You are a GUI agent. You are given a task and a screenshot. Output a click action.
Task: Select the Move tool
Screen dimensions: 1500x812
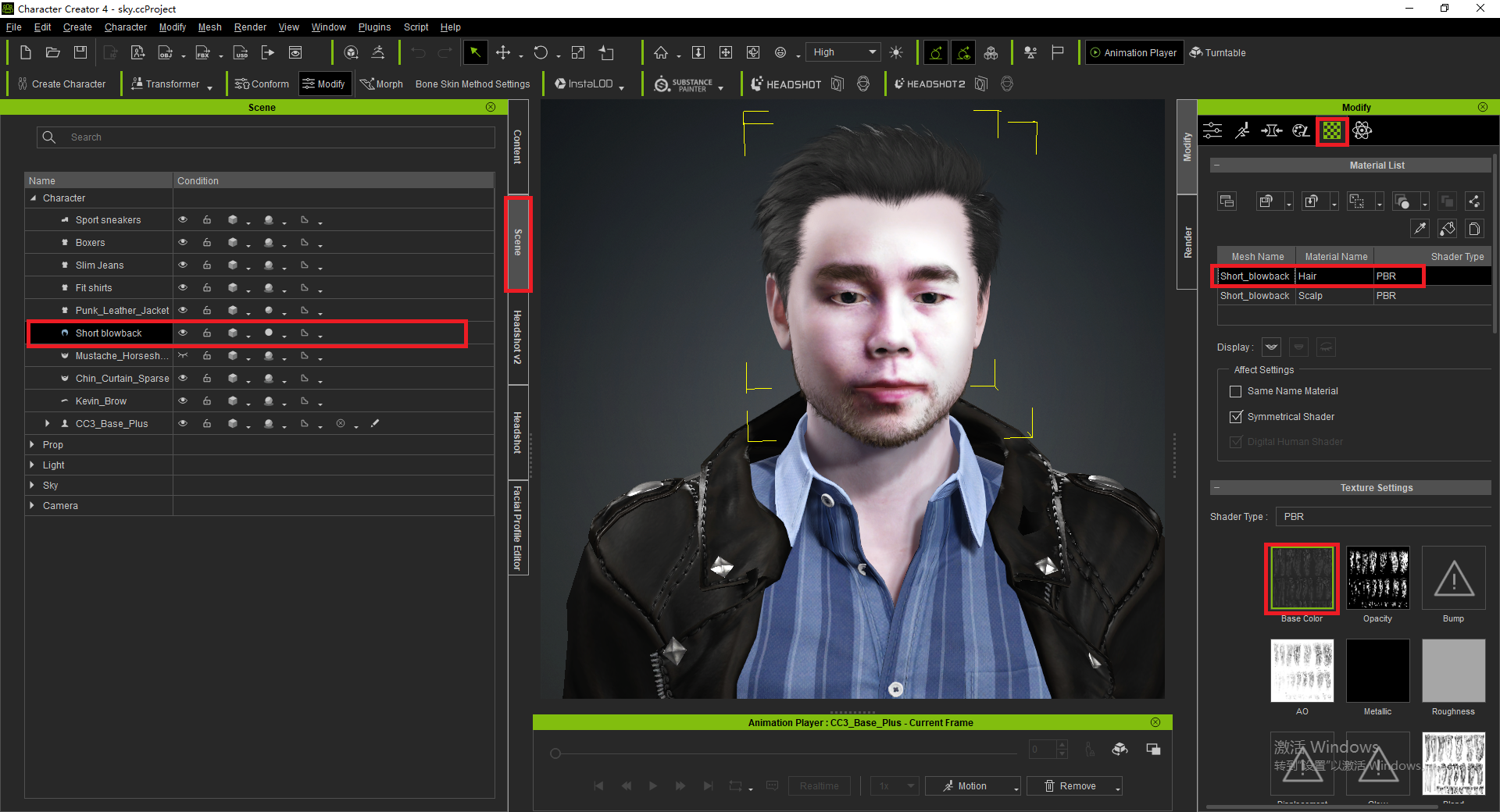(x=503, y=52)
